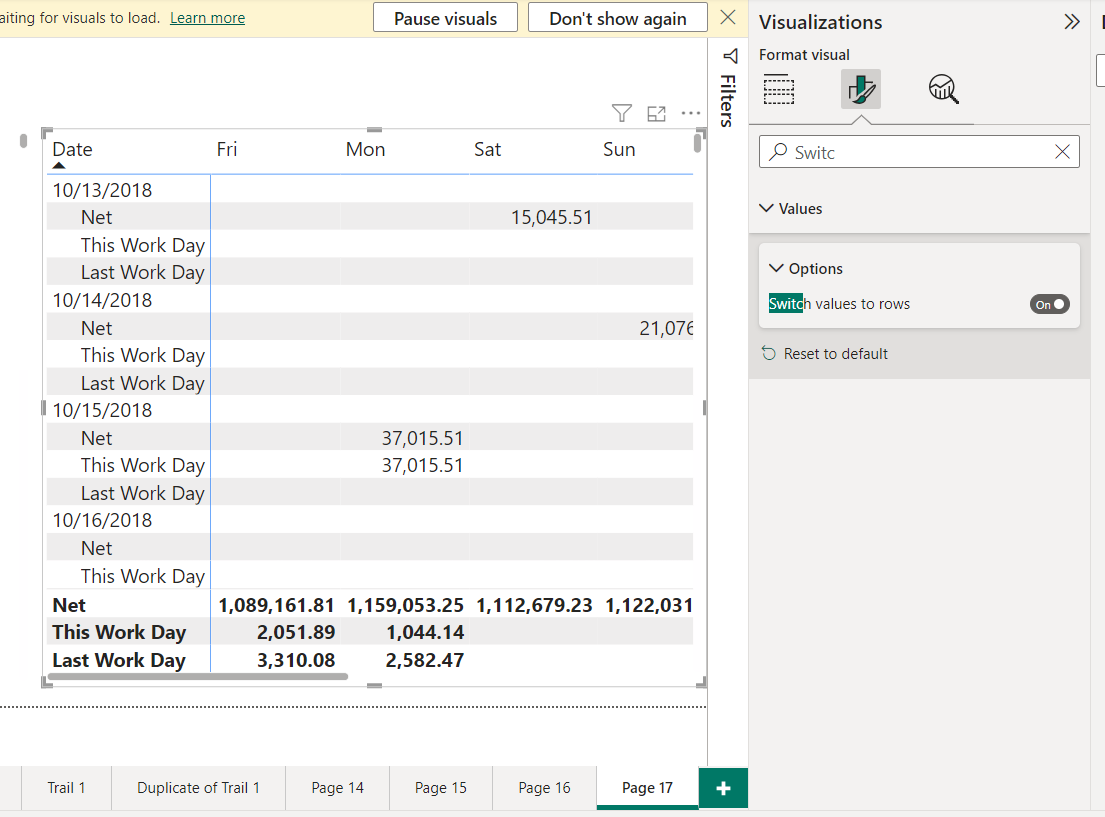Click This Work Day total 1,044.14
Image resolution: width=1105 pixels, height=817 pixels.
pyautogui.click(x=425, y=632)
